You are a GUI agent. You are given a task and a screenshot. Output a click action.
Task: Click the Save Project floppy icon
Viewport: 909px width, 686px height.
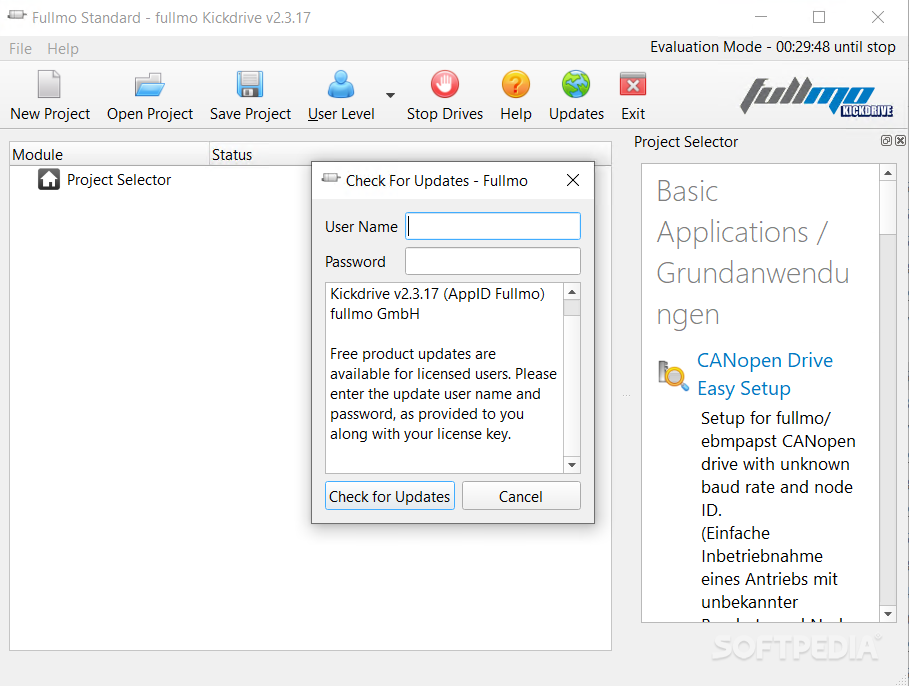250,84
